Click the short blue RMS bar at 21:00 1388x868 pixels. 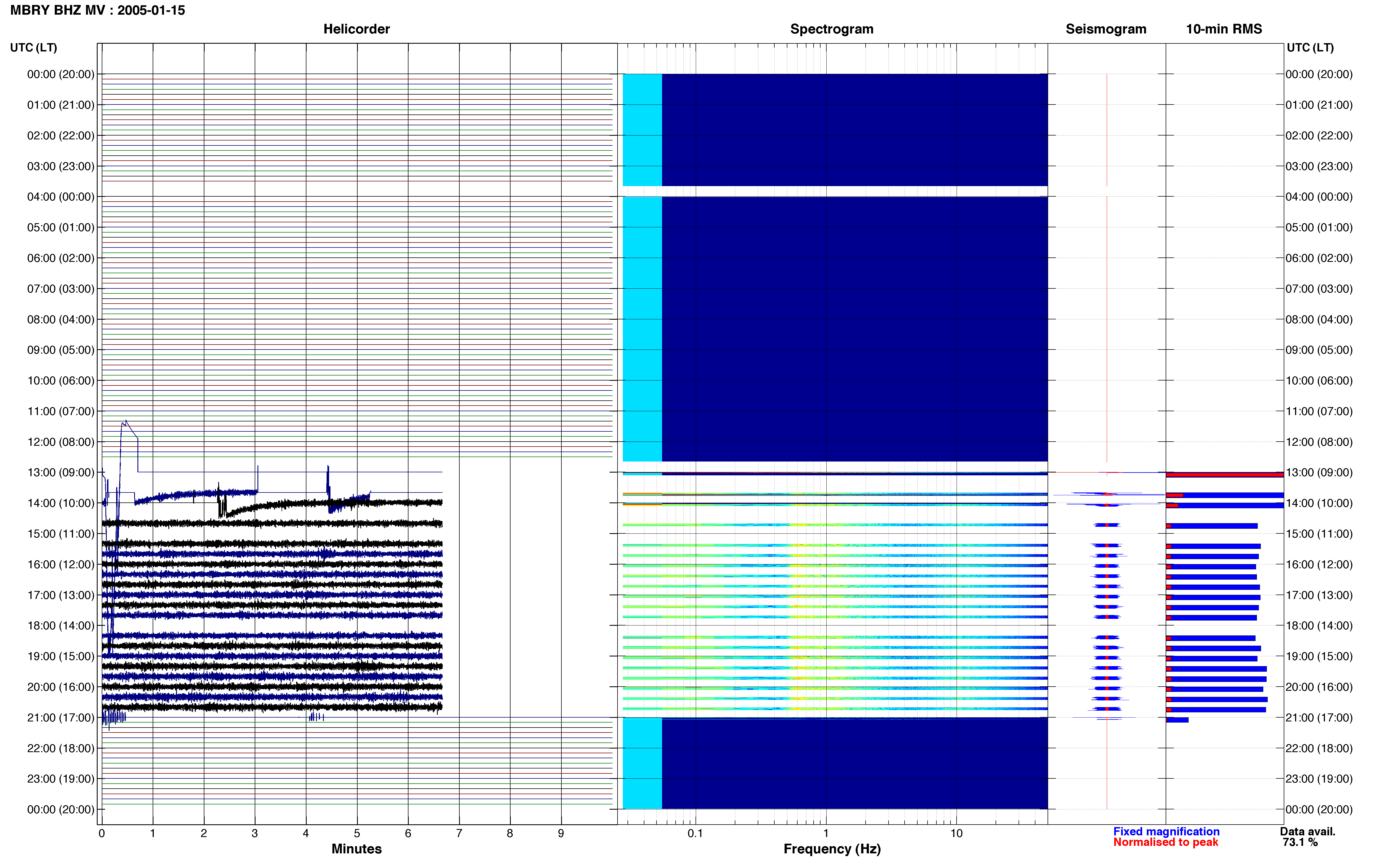(1177, 720)
